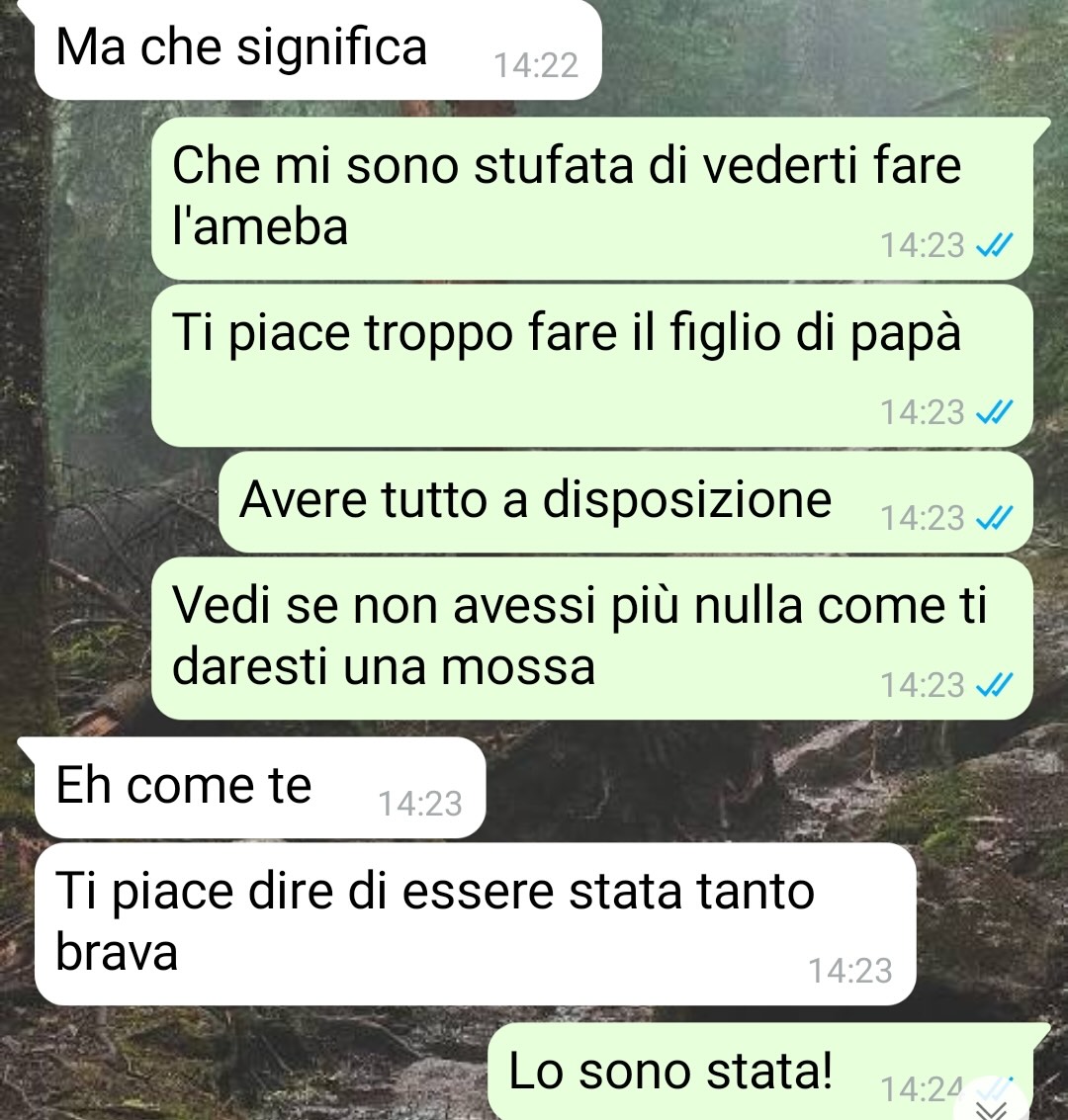
Task: Select the "Che mi sono stufata" message bubble
Action: 592,198
